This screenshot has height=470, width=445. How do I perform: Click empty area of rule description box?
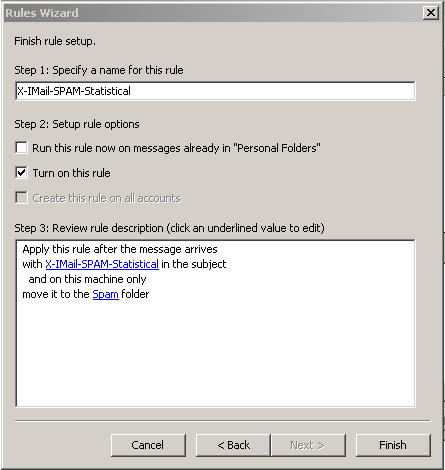point(215,353)
